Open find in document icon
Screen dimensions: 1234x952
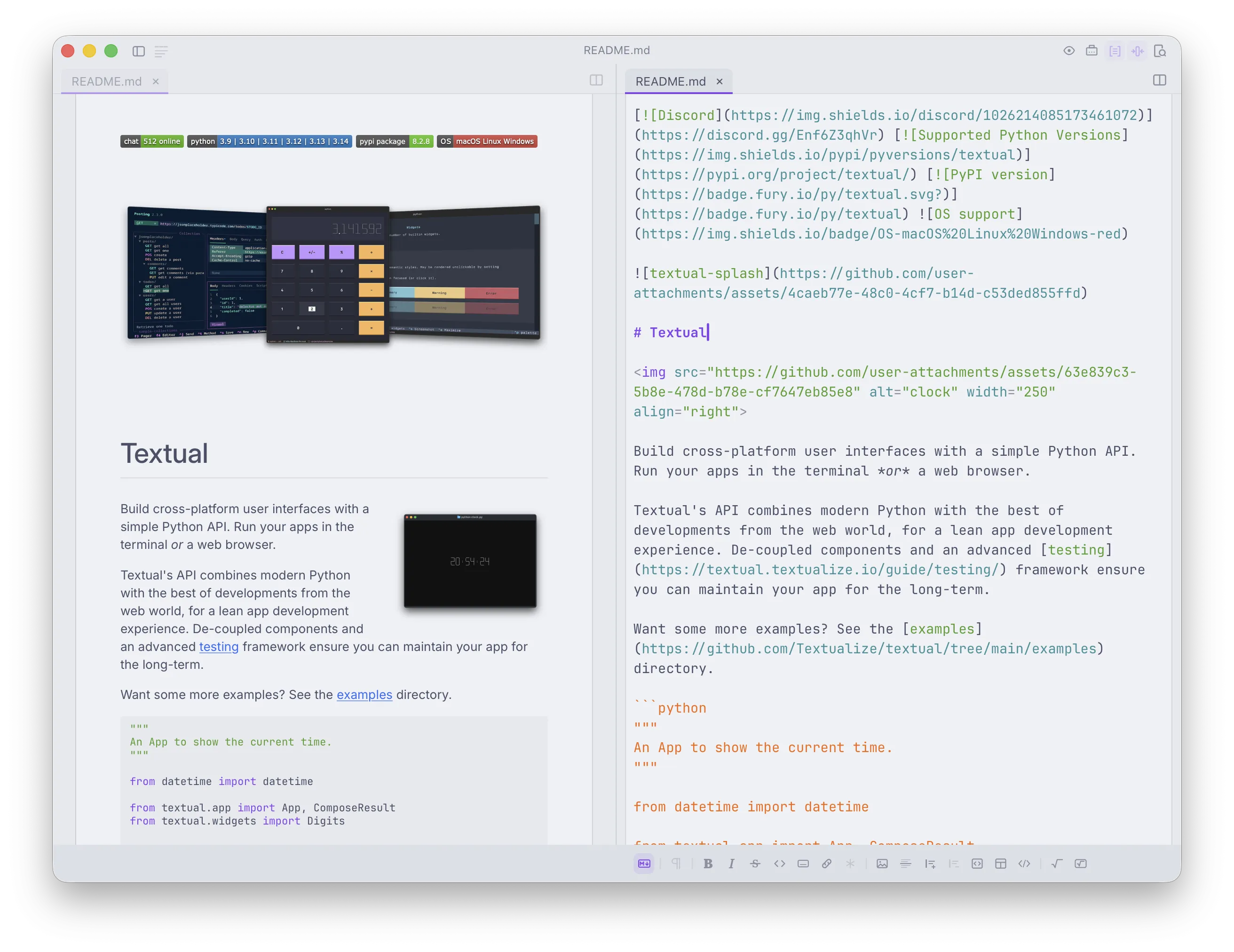tap(1160, 51)
